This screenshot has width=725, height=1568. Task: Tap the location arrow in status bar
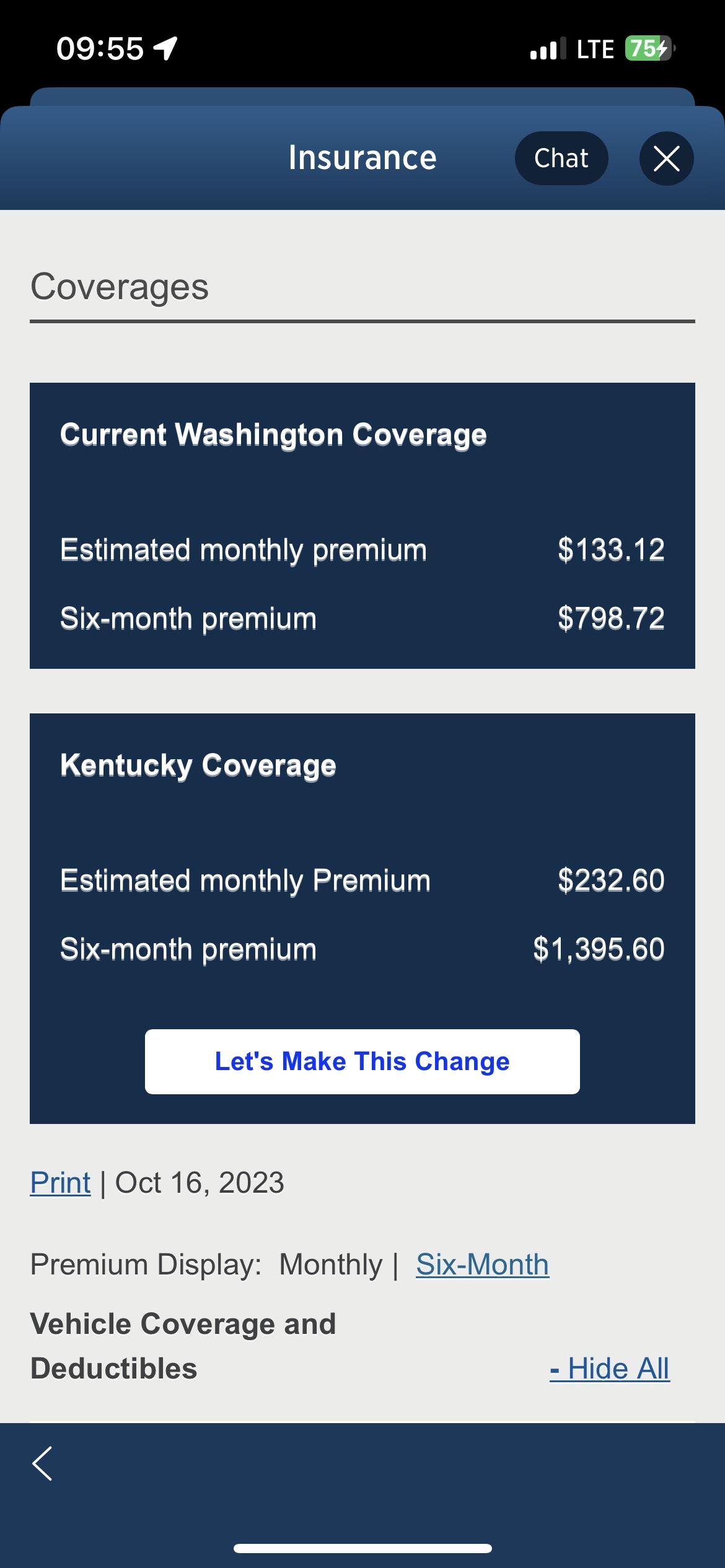[165, 48]
